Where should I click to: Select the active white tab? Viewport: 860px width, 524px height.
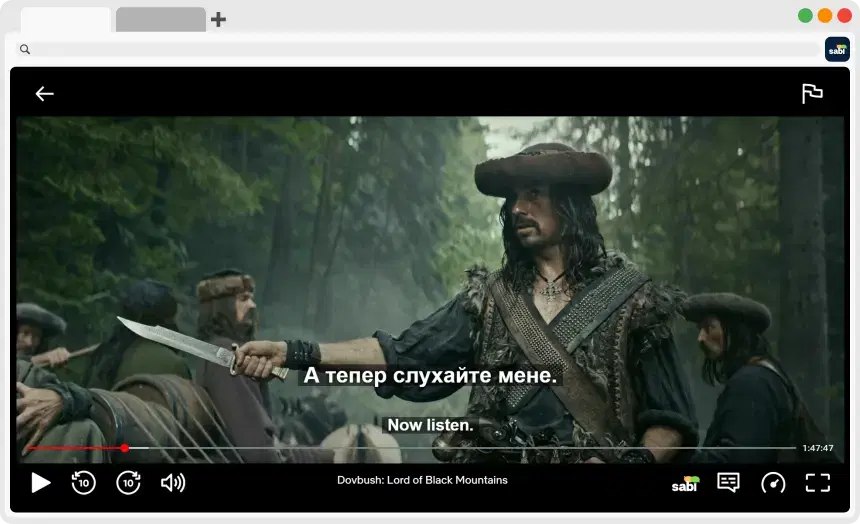coord(66,20)
